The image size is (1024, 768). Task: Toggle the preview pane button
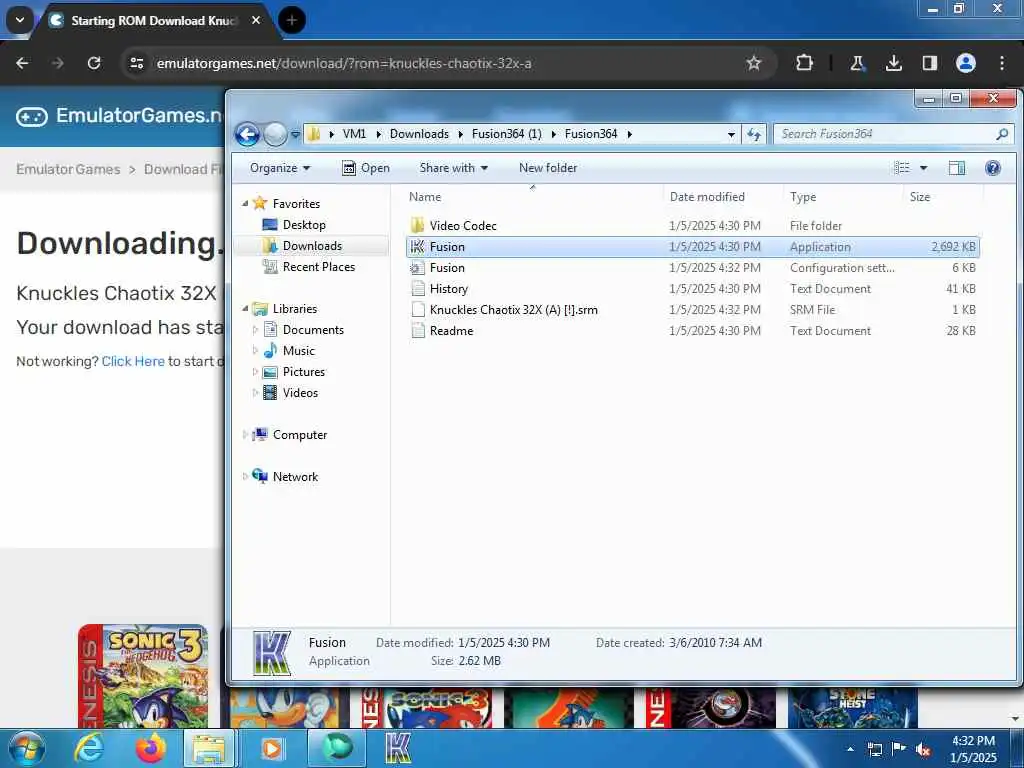[957, 168]
